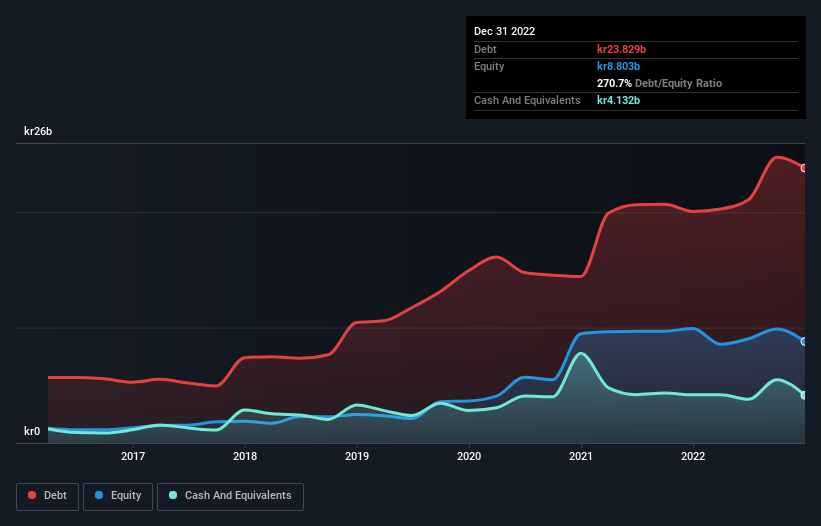Click the kr0 y-axis label
The image size is (821, 526).
coord(32,431)
